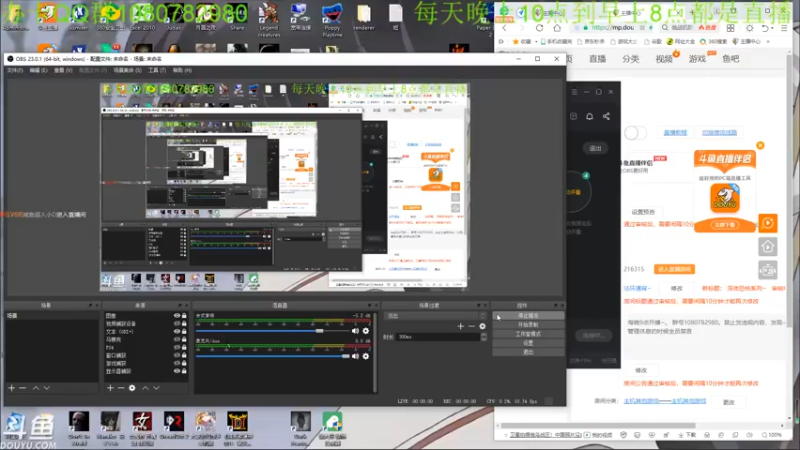Expand the bookmarks bar overflow arrow

point(768,41)
